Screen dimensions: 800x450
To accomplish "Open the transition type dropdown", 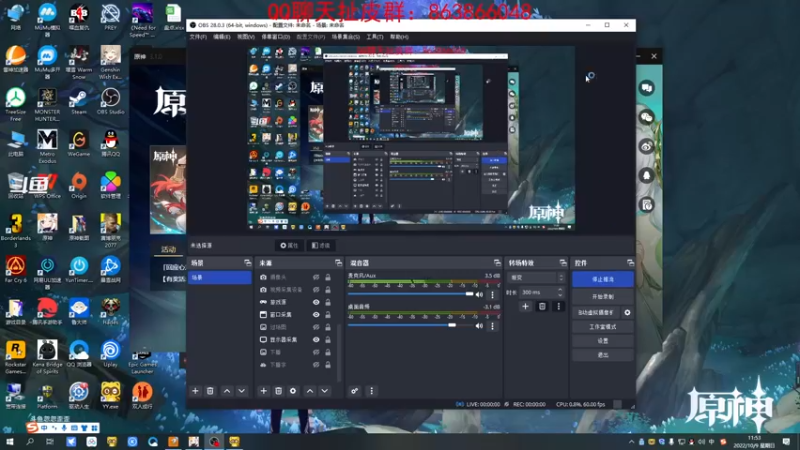I will coord(536,278).
